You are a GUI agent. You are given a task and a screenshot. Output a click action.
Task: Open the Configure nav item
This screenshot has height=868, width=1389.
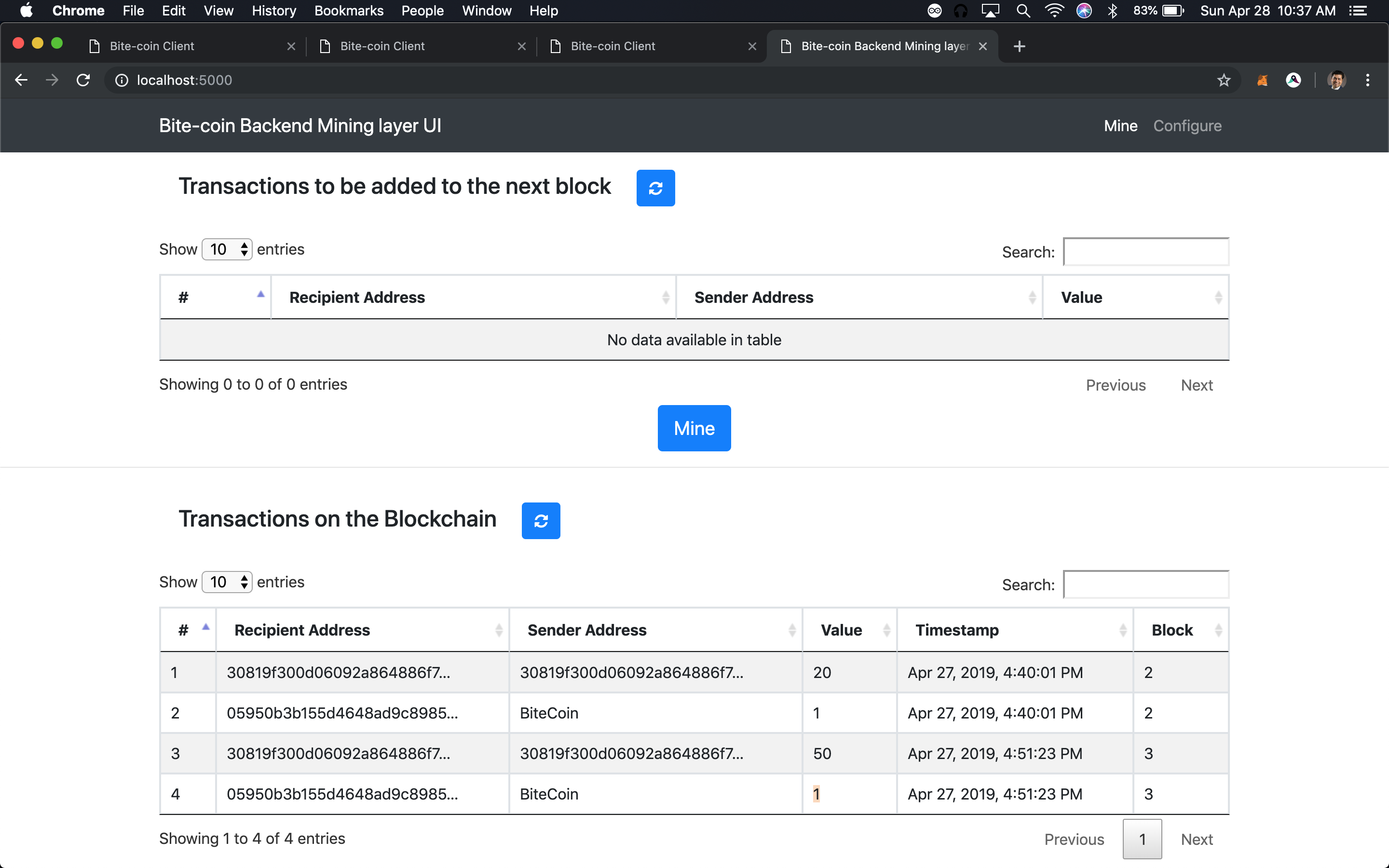click(1187, 126)
